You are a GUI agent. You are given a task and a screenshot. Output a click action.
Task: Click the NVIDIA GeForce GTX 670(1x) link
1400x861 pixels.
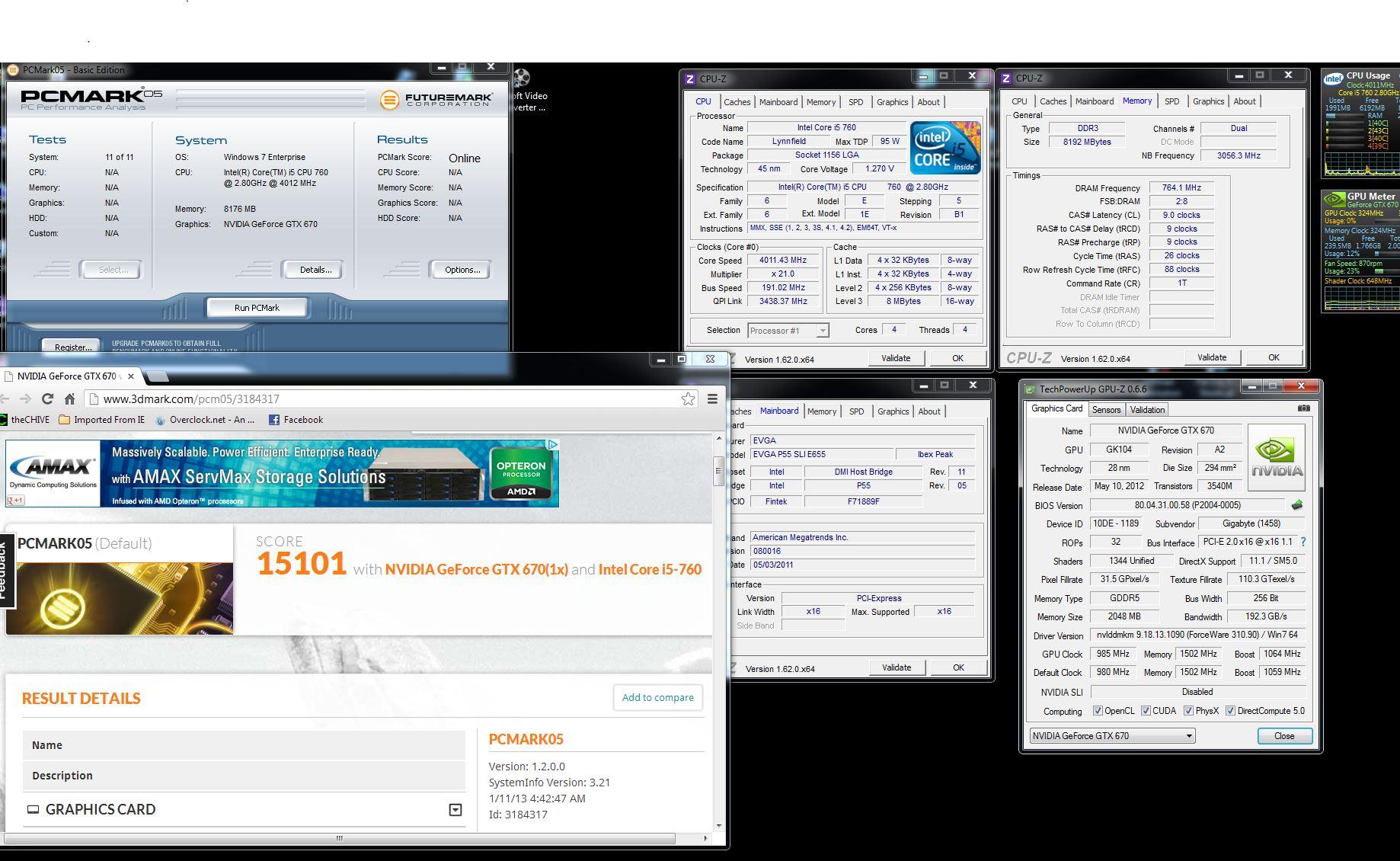point(477,569)
